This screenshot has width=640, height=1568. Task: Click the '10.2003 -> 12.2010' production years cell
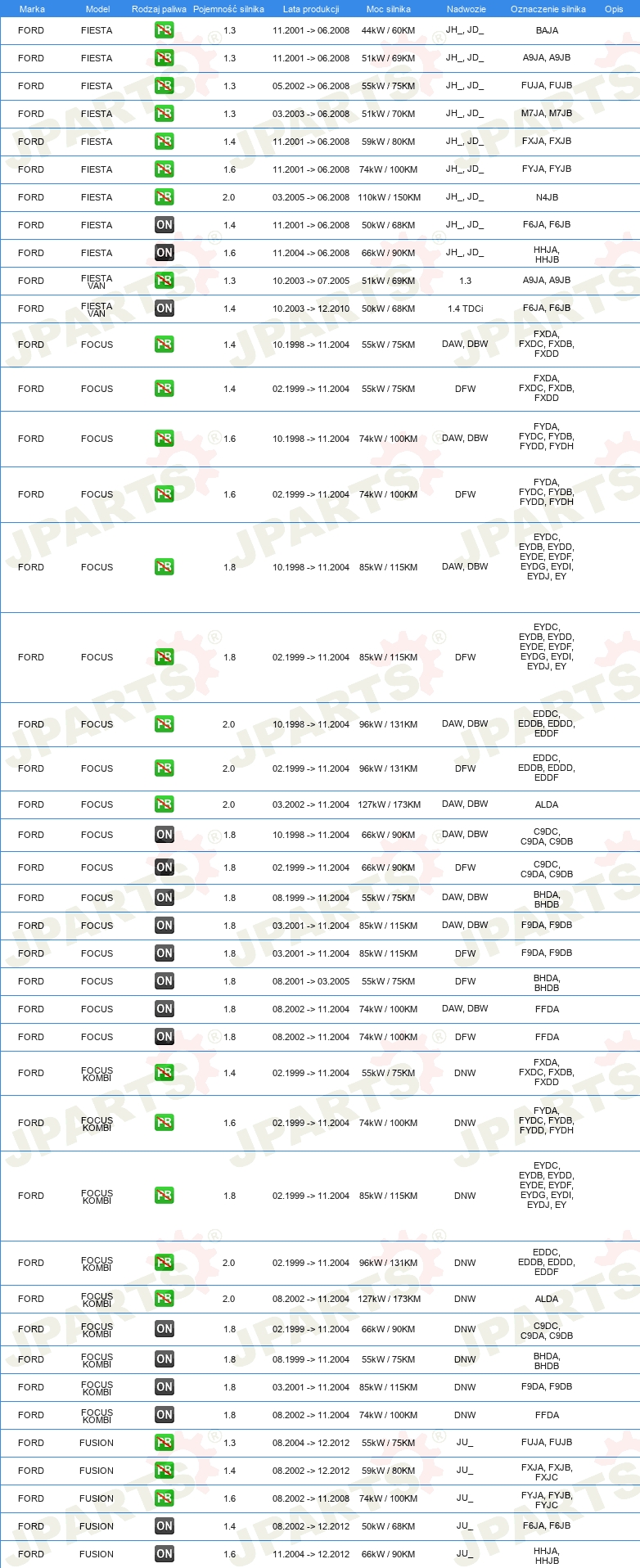[x=311, y=309]
